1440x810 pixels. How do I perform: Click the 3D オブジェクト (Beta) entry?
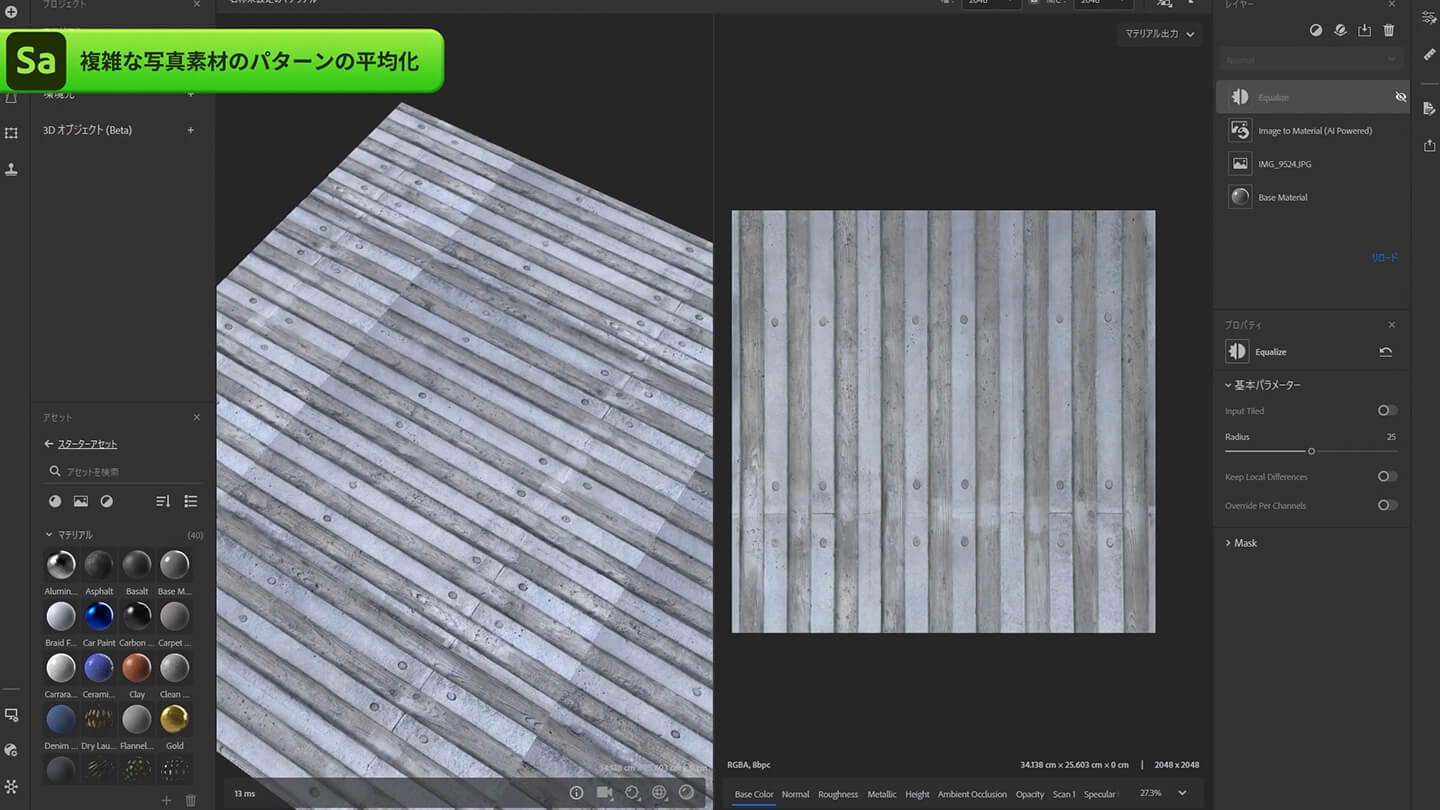(88, 130)
